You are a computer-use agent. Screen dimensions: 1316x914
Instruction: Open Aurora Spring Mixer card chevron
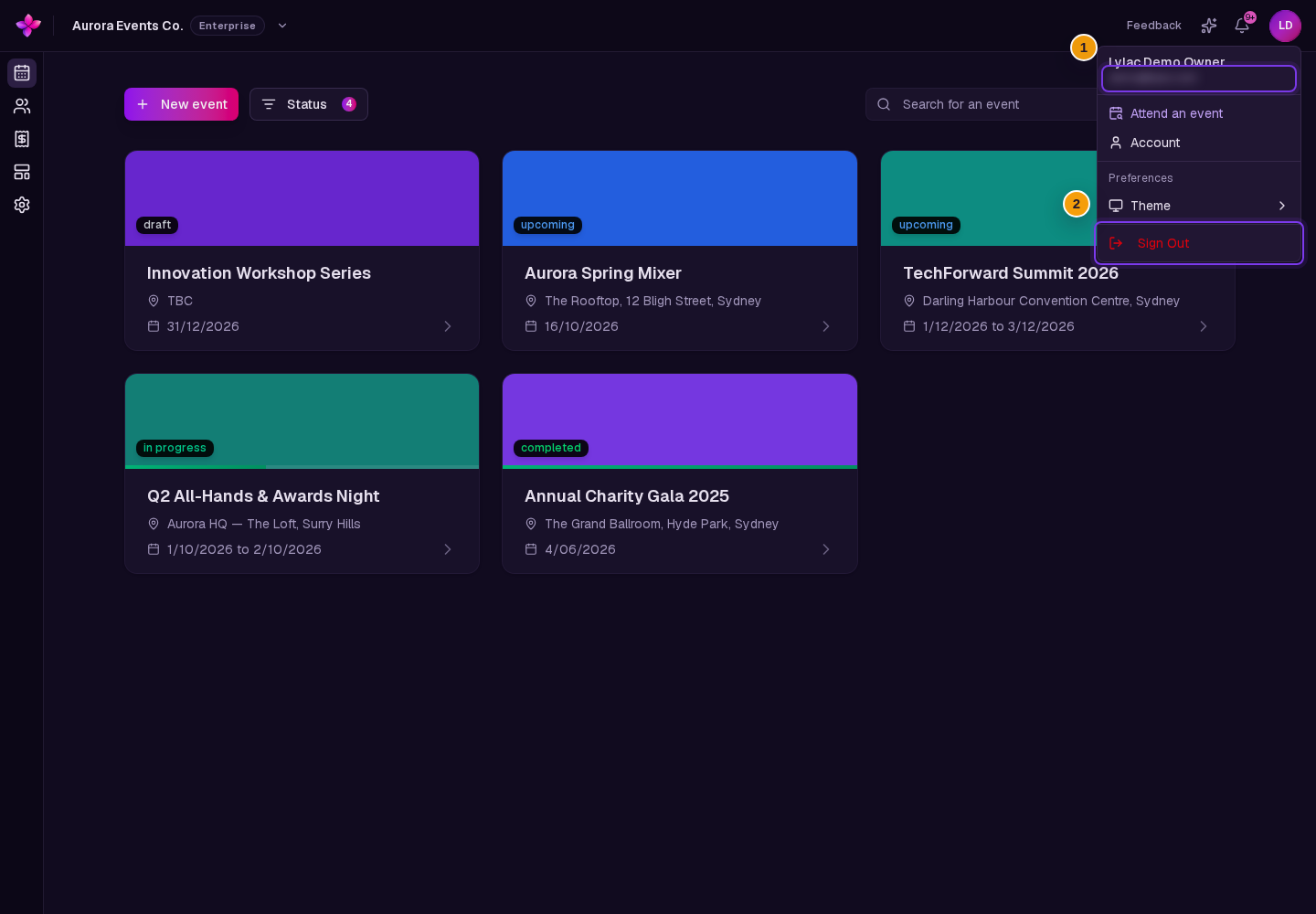(826, 326)
